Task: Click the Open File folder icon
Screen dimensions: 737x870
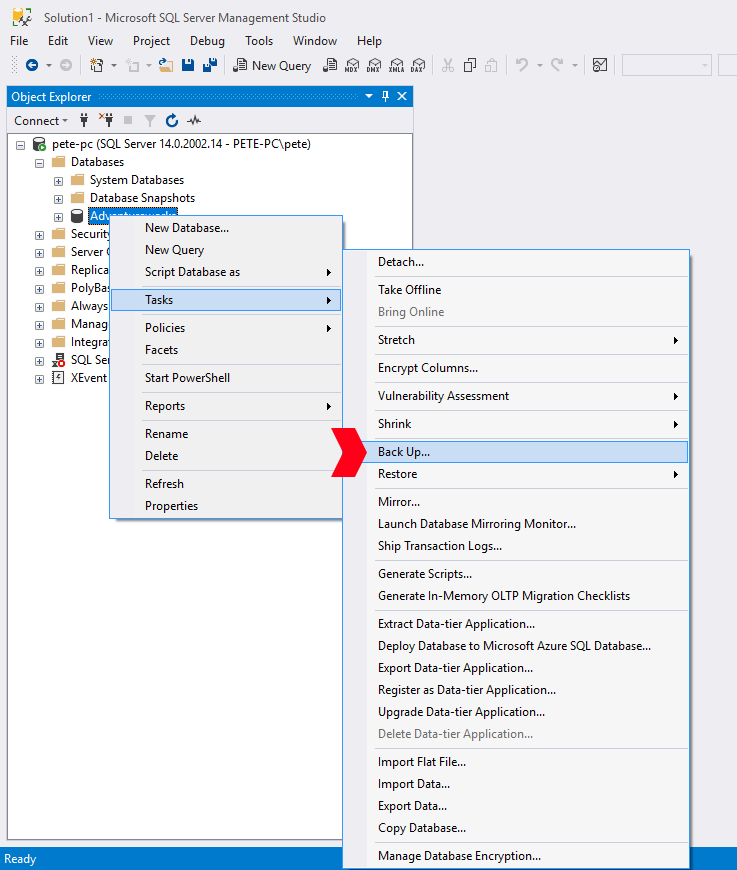Action: [x=165, y=65]
